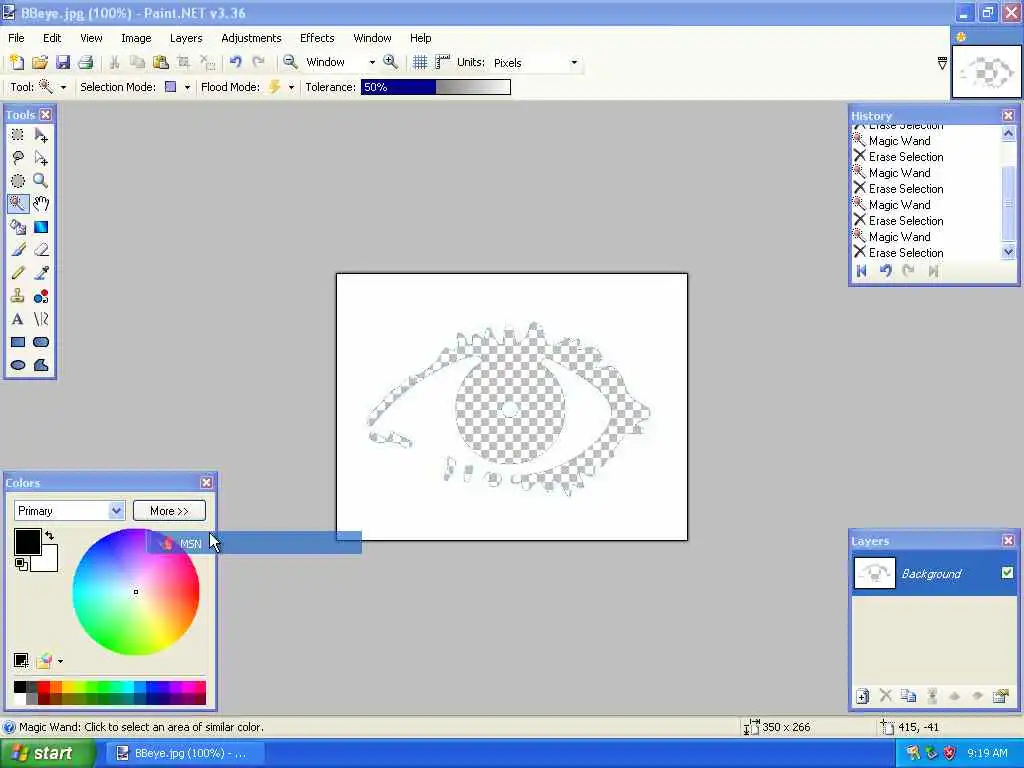Select the Magic Wand tool
Screen dimensions: 1024x768
pyautogui.click(x=18, y=204)
